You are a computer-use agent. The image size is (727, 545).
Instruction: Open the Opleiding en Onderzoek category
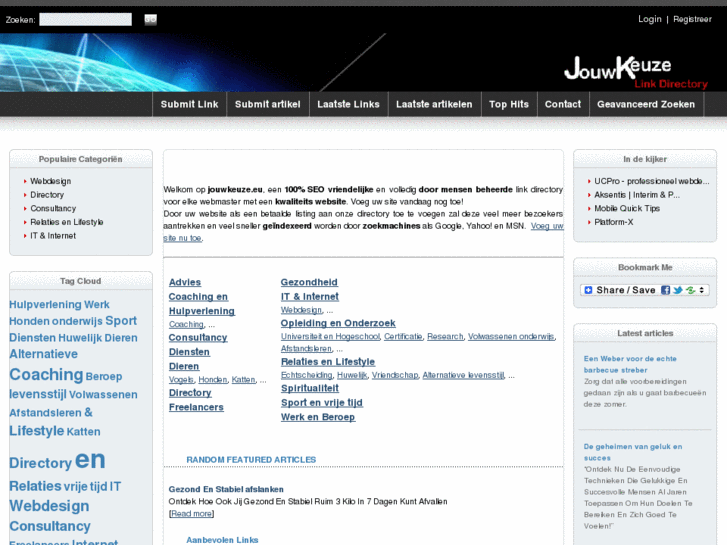(x=338, y=323)
